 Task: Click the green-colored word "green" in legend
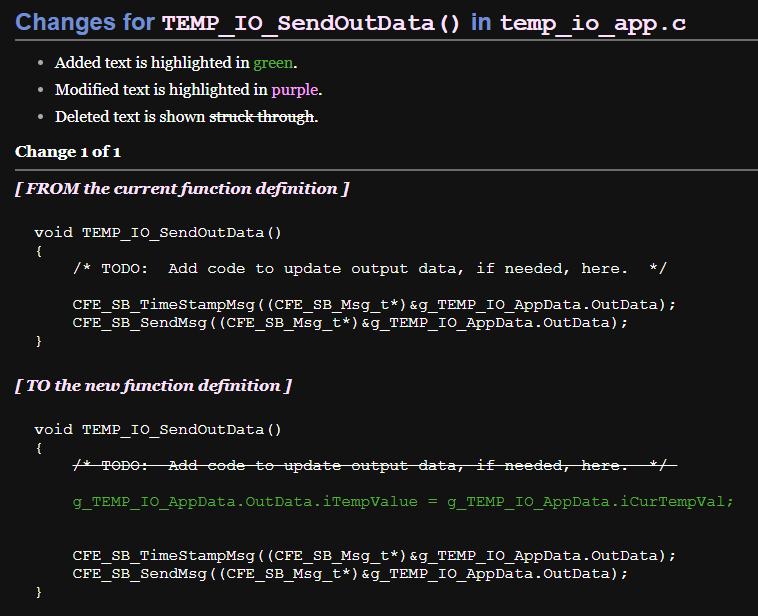point(273,63)
